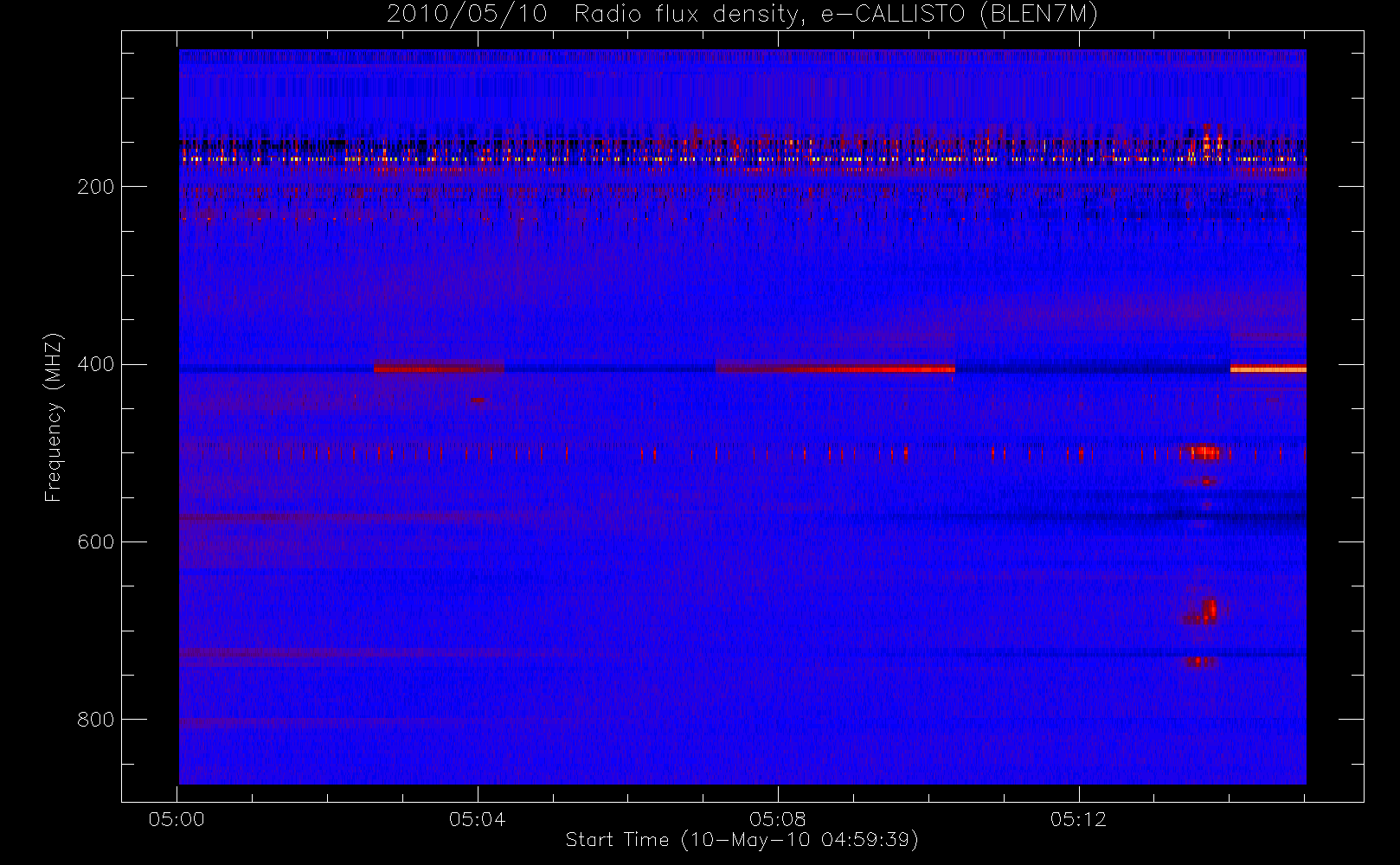Click the 05:12 time tick label

click(x=1078, y=819)
